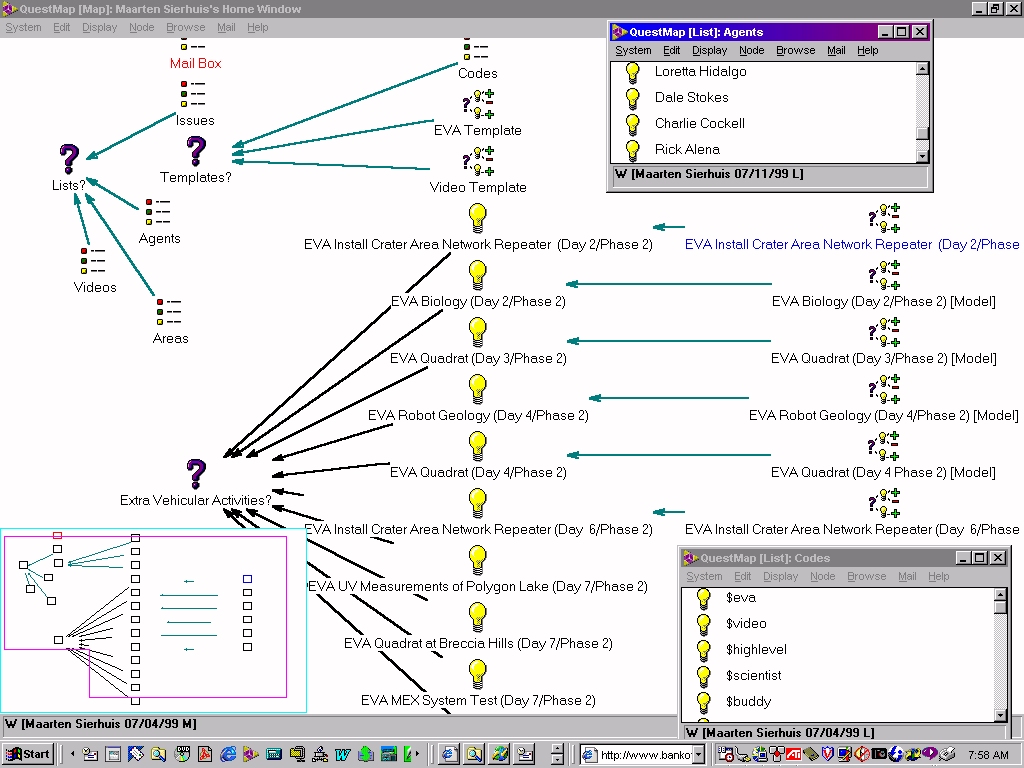Expand the taskbar address bar dropdown
This screenshot has width=1024, height=768.
click(698, 755)
